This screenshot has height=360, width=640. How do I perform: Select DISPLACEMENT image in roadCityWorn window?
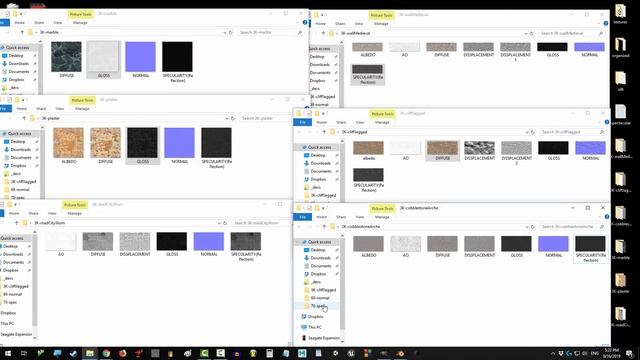click(135, 244)
